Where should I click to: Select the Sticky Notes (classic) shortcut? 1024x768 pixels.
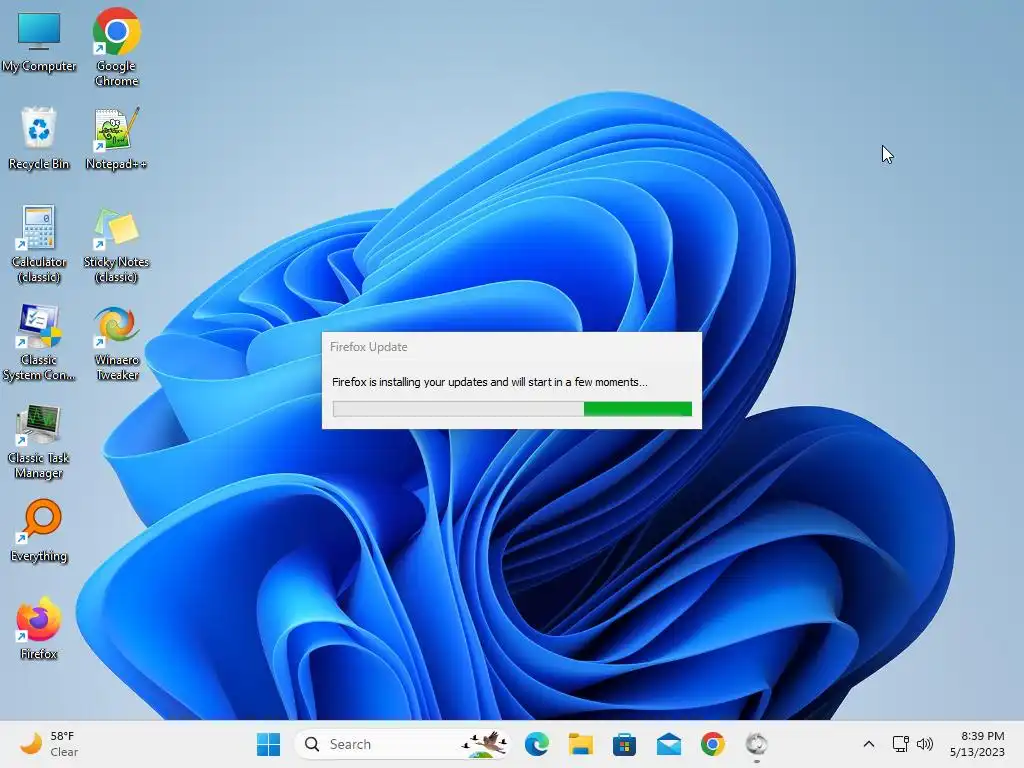116,244
